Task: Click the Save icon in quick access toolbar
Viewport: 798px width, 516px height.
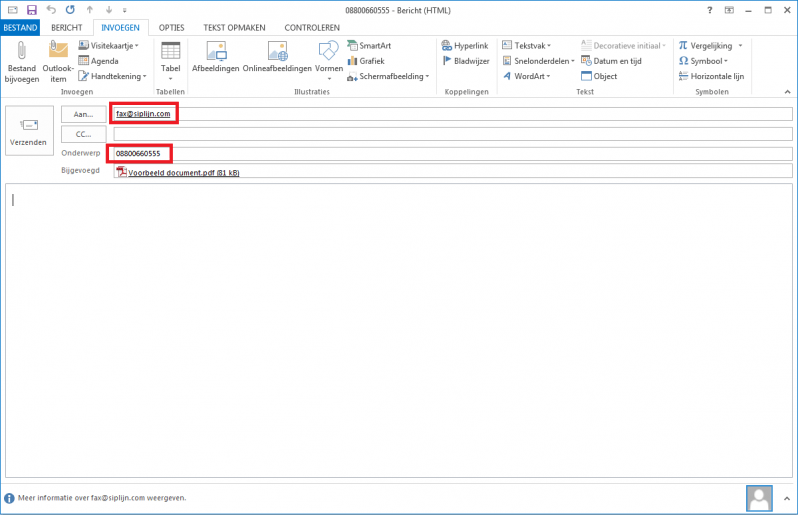Action: coord(32,10)
